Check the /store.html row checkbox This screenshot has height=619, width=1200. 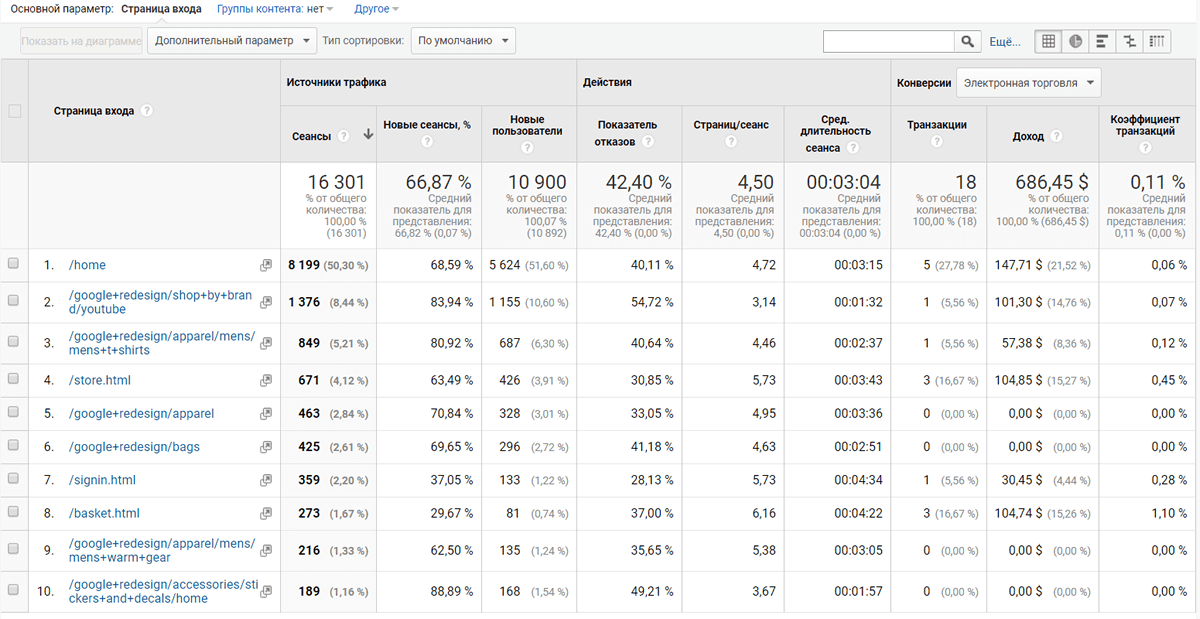point(14,380)
